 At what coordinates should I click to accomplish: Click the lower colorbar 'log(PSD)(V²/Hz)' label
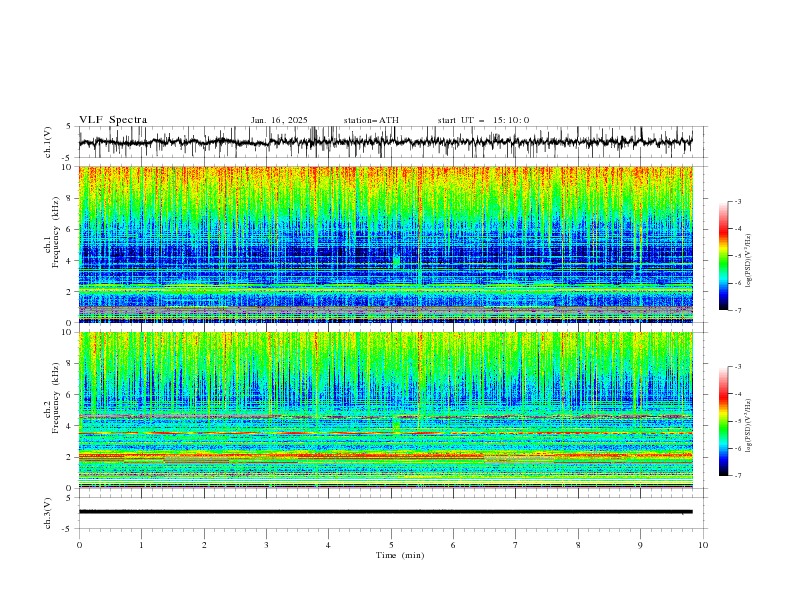[749, 426]
